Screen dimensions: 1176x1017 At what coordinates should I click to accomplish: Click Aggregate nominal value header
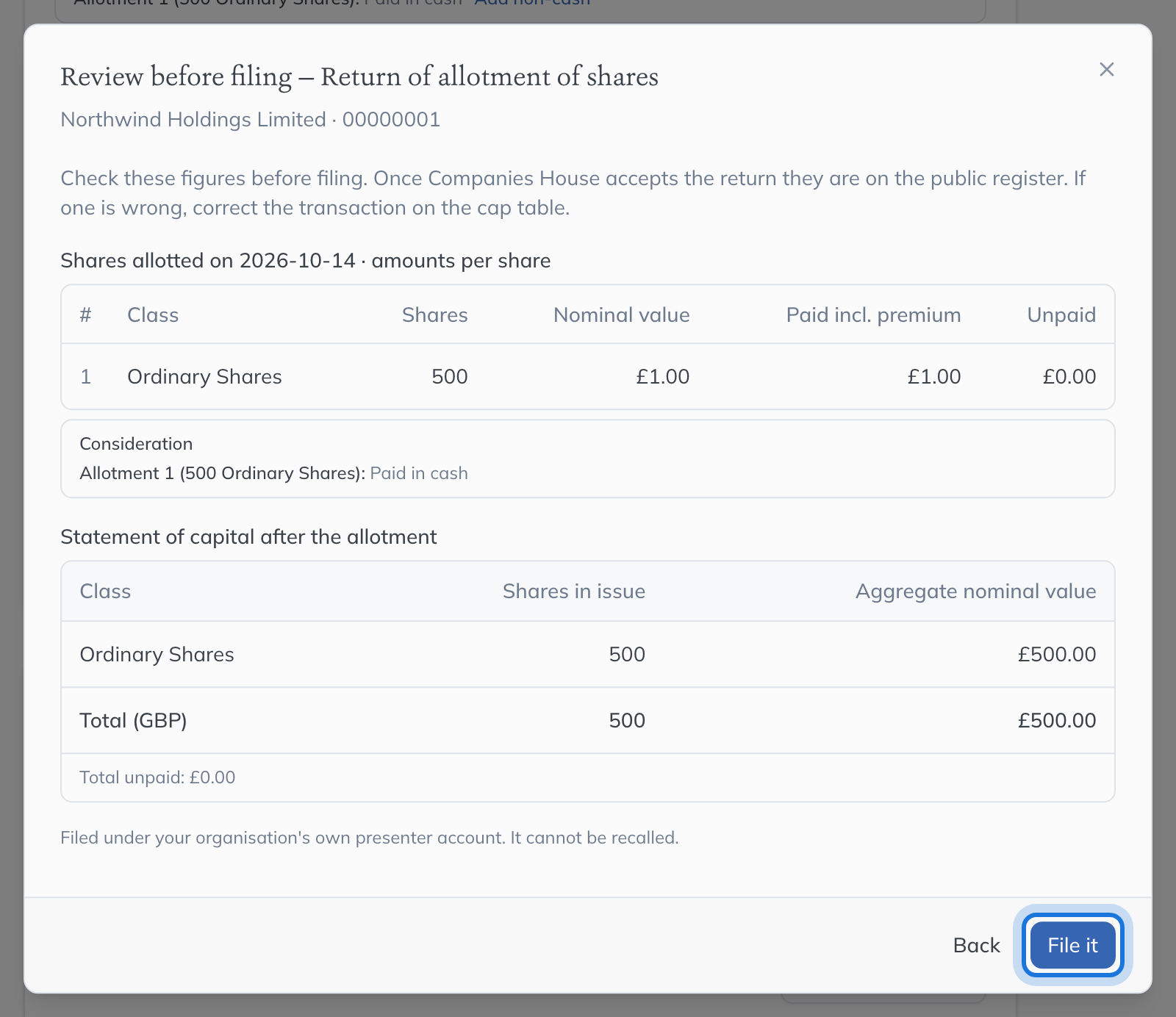(975, 592)
